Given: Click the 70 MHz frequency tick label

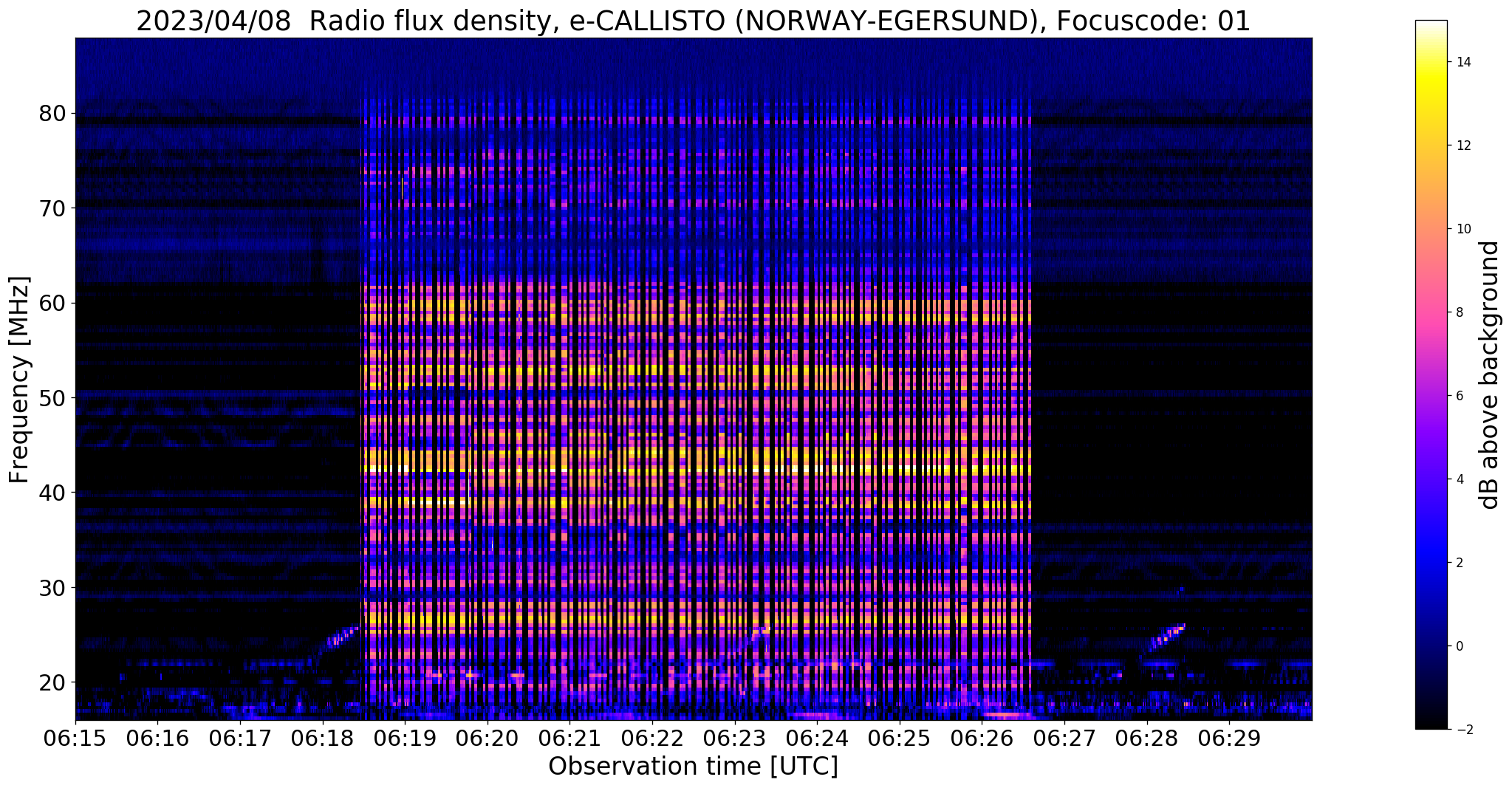Looking at the screenshot, I should click(x=53, y=208).
